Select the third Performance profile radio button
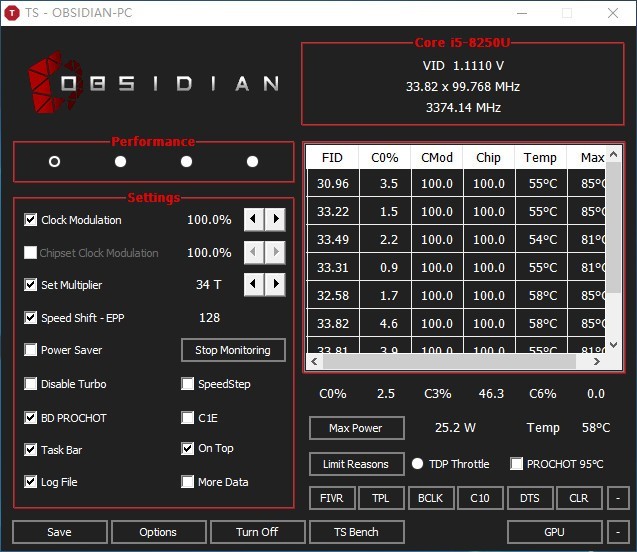 186,162
